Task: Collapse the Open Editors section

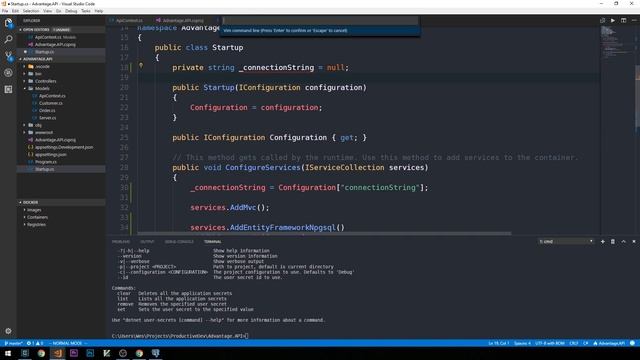Action: (61, 30)
